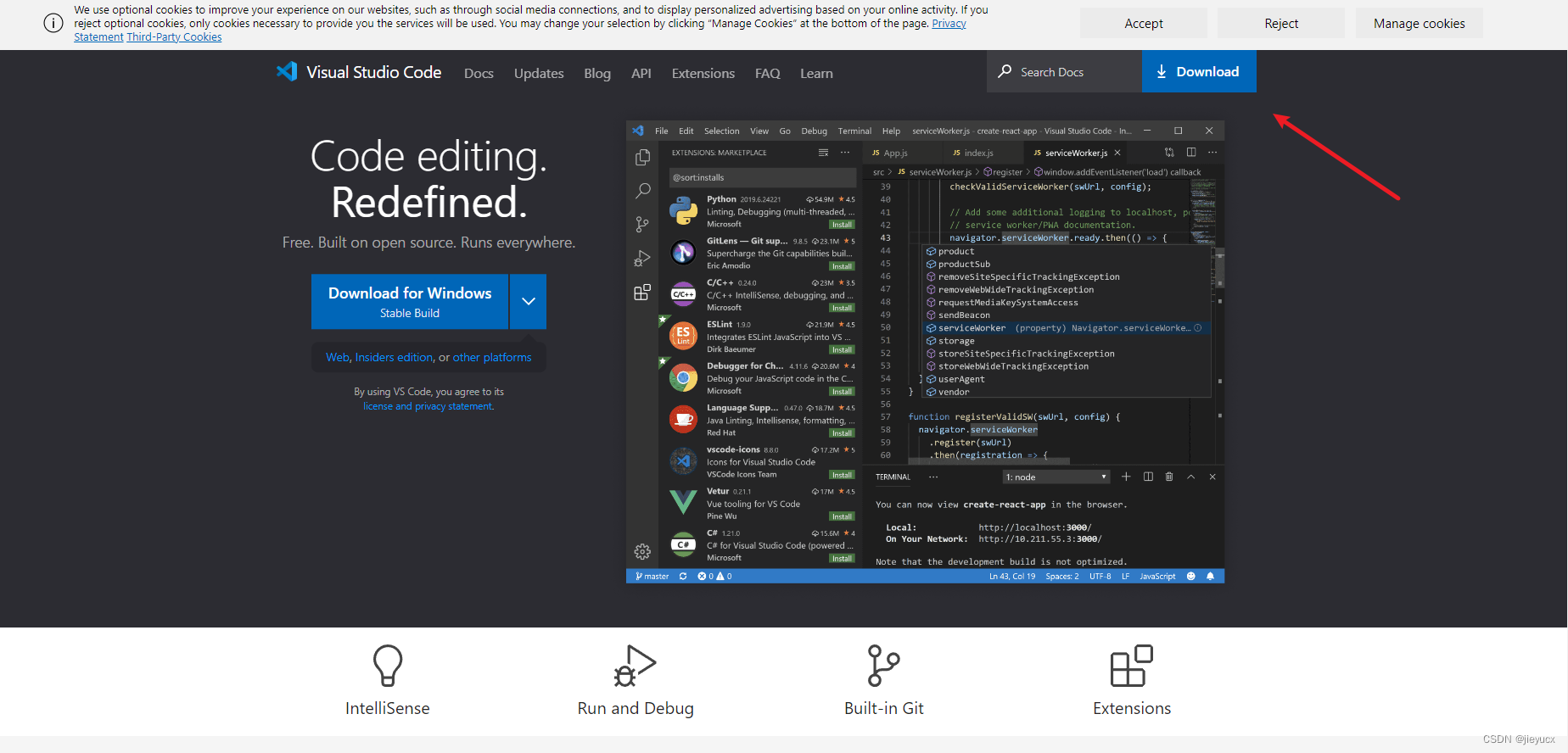Open Source Control icon in activity bar
The height and width of the screenshot is (753, 1568).
642,225
